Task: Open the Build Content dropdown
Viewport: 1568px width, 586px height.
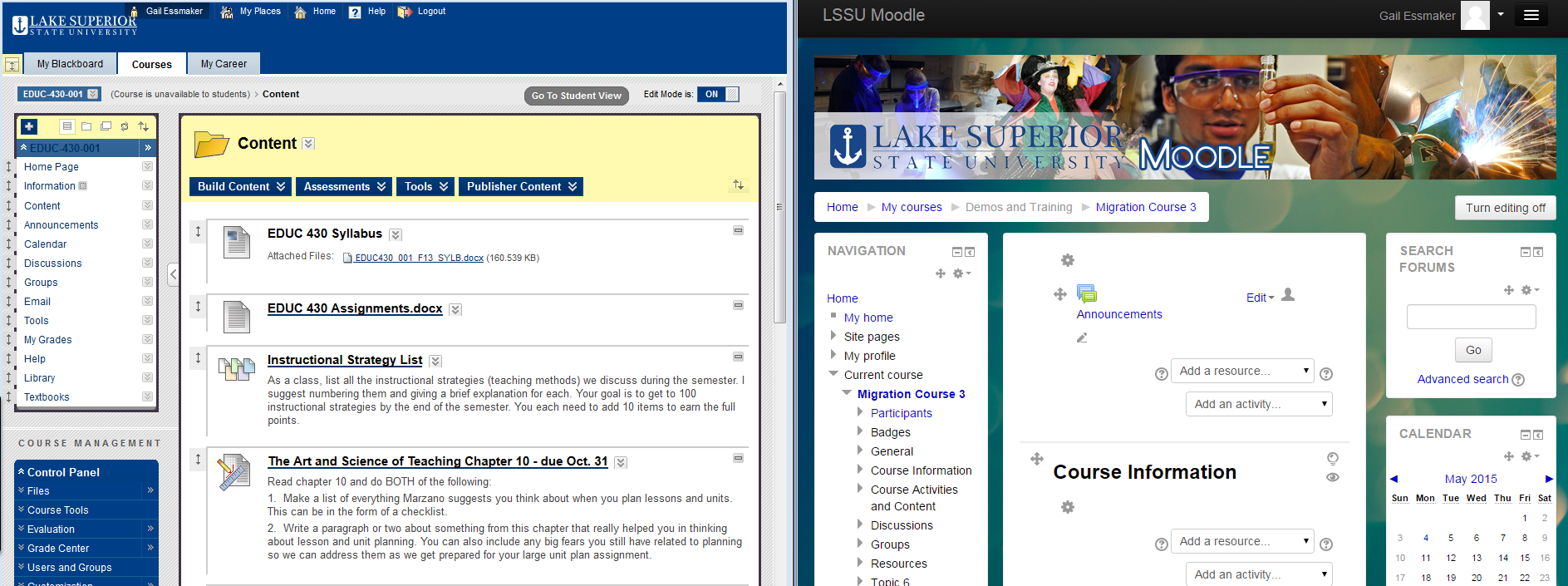Action: [242, 187]
